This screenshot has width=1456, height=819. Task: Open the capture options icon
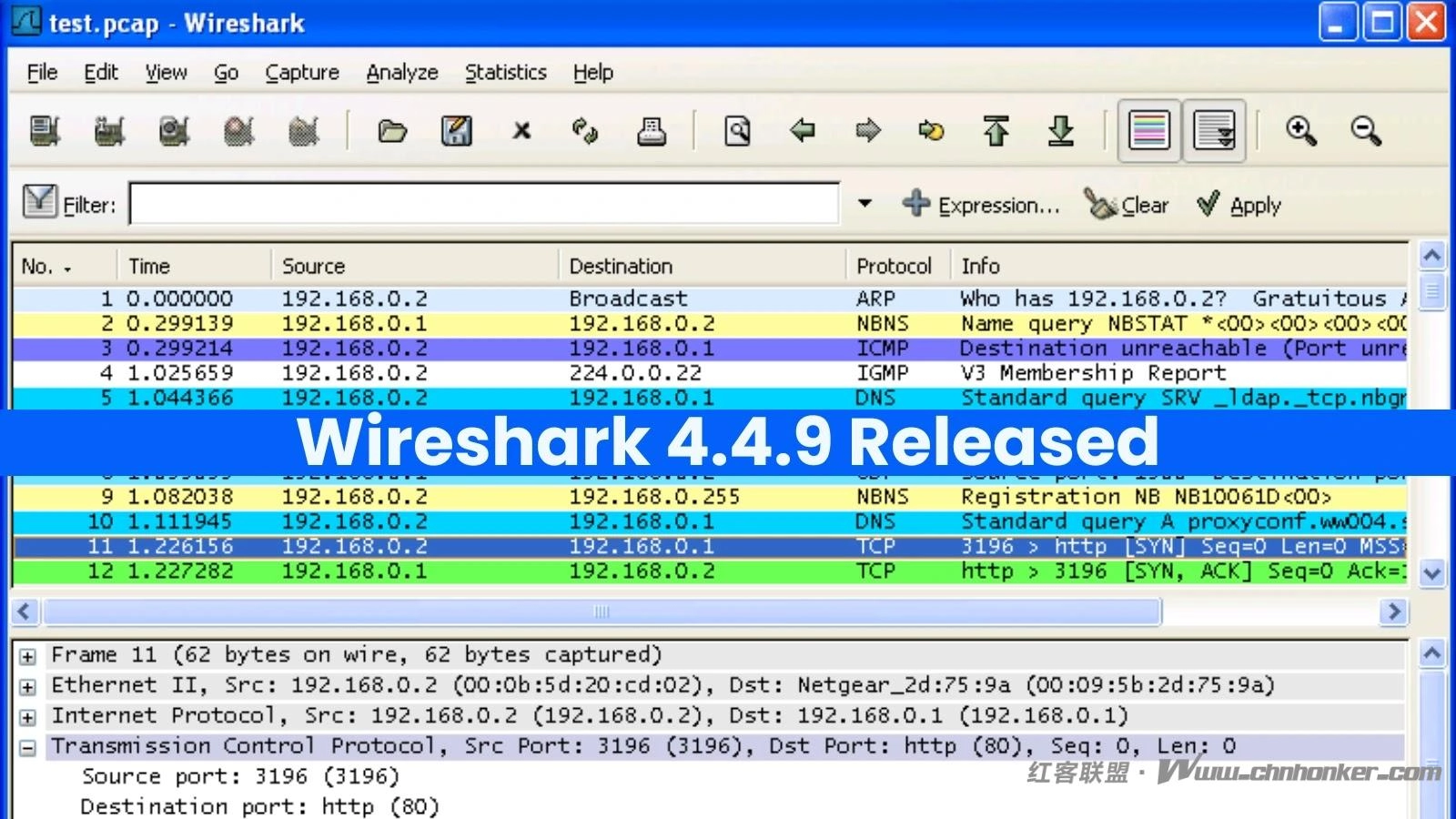coord(109,131)
